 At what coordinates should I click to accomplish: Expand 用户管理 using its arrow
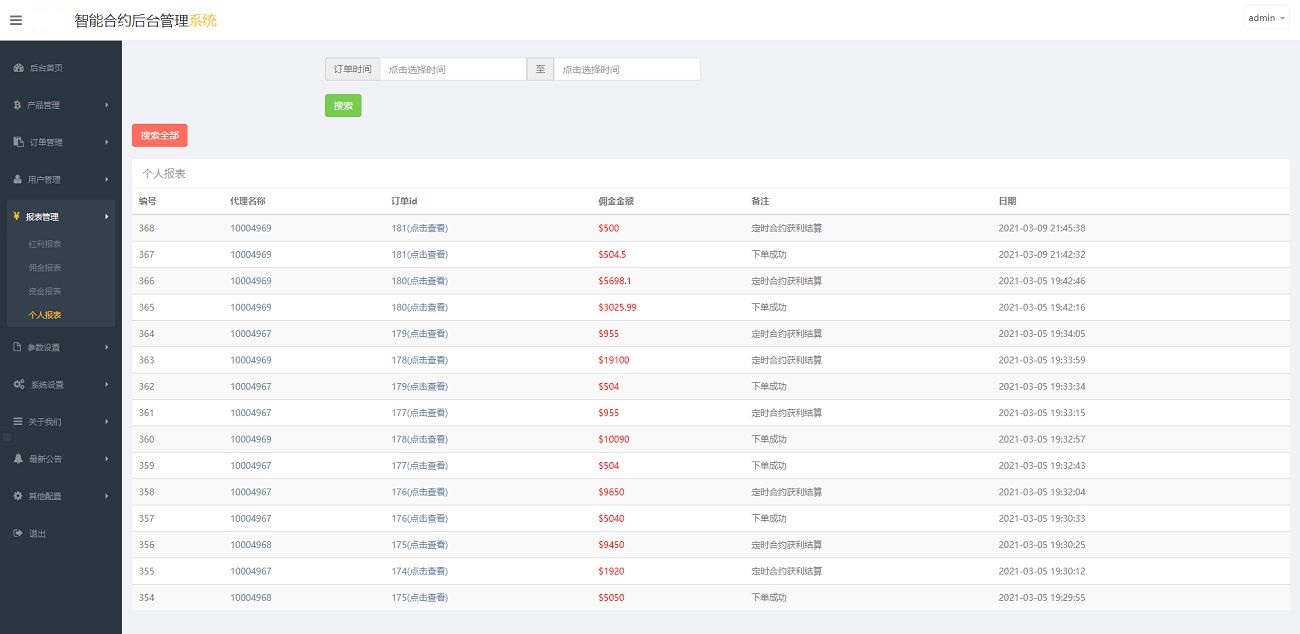tap(107, 179)
